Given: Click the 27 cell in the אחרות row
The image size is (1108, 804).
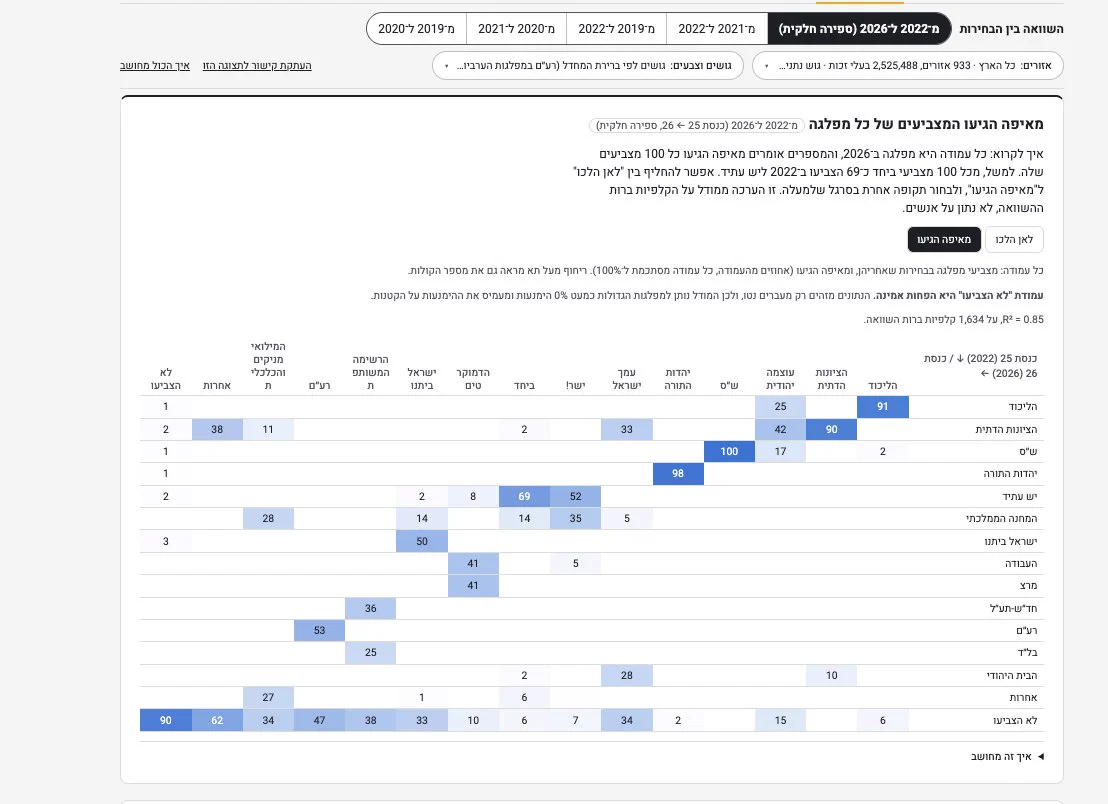Looking at the screenshot, I should point(268,697).
